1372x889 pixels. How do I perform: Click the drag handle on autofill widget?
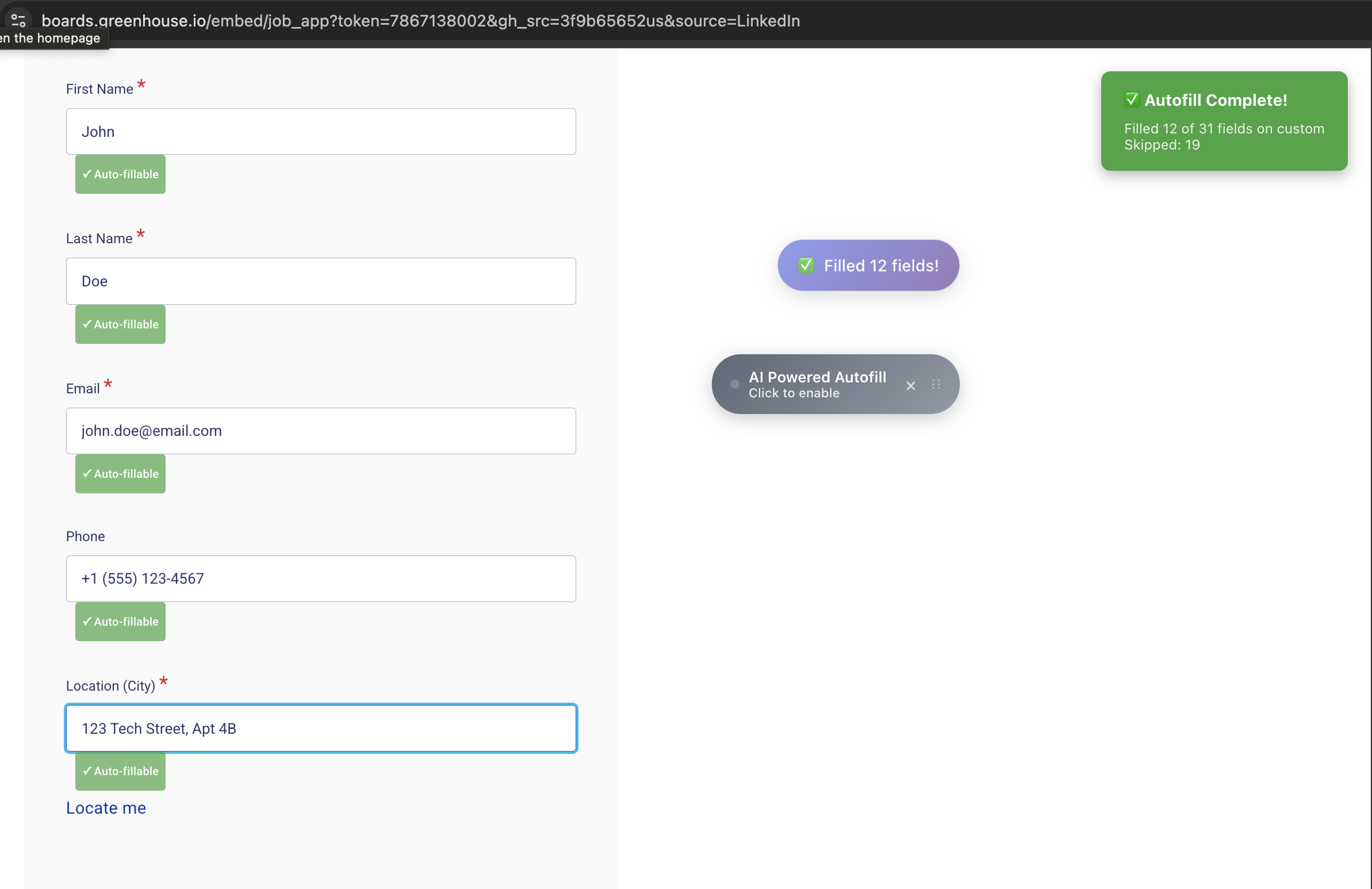tap(936, 385)
